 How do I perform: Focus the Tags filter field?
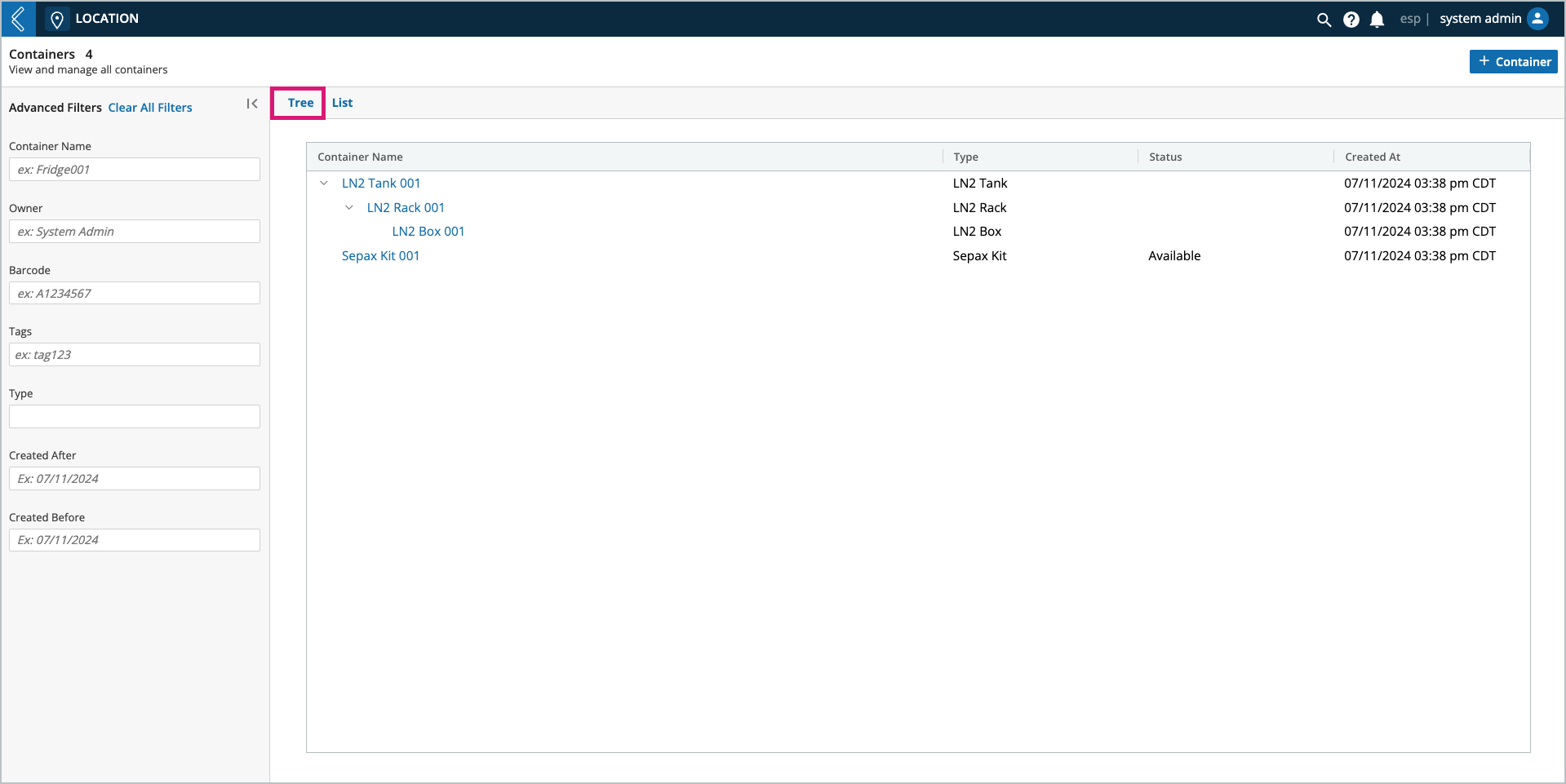pyautogui.click(x=135, y=355)
